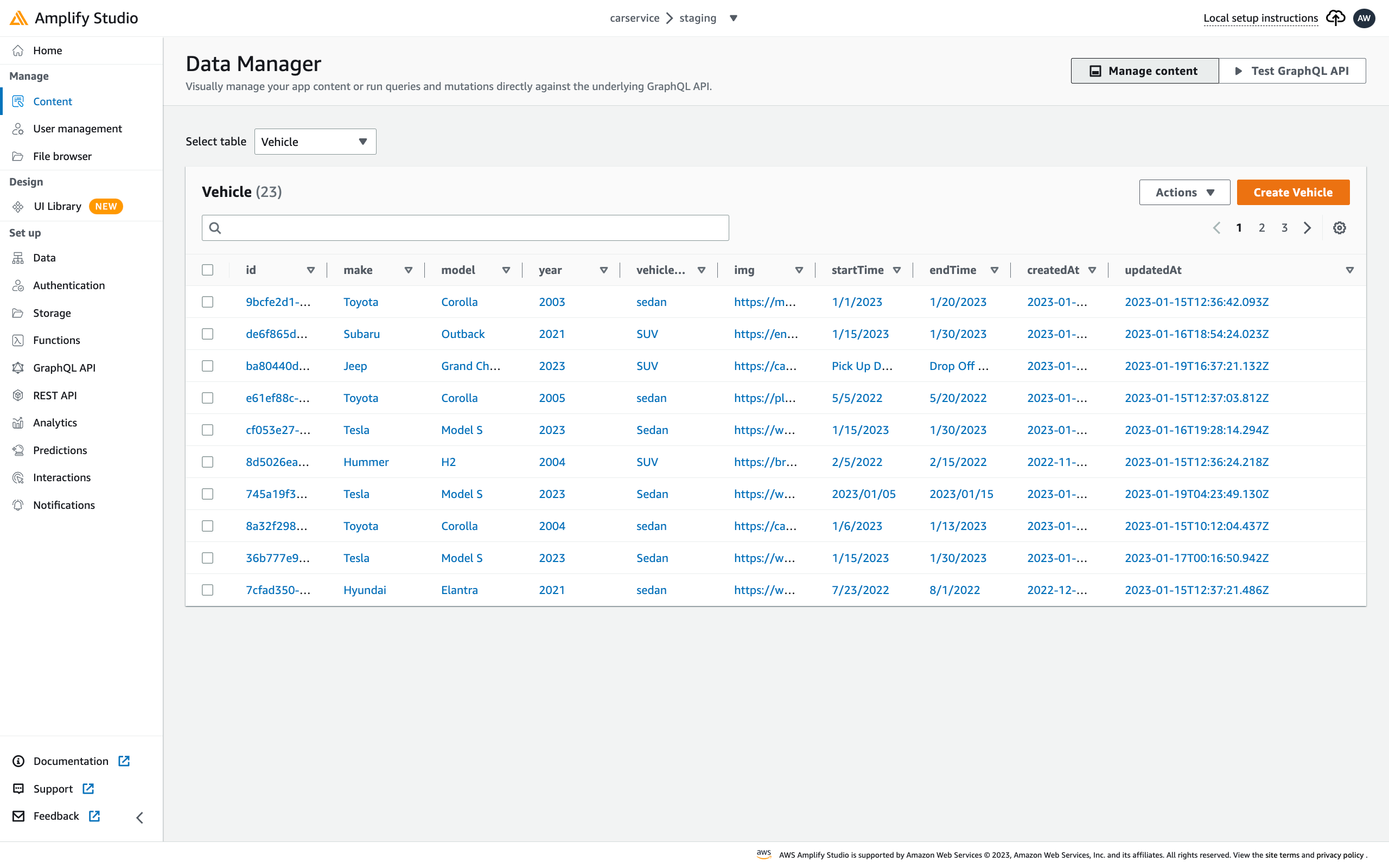This screenshot has width=1389, height=868.
Task: Open the Select table Vehicle dropdown
Action: tap(315, 142)
